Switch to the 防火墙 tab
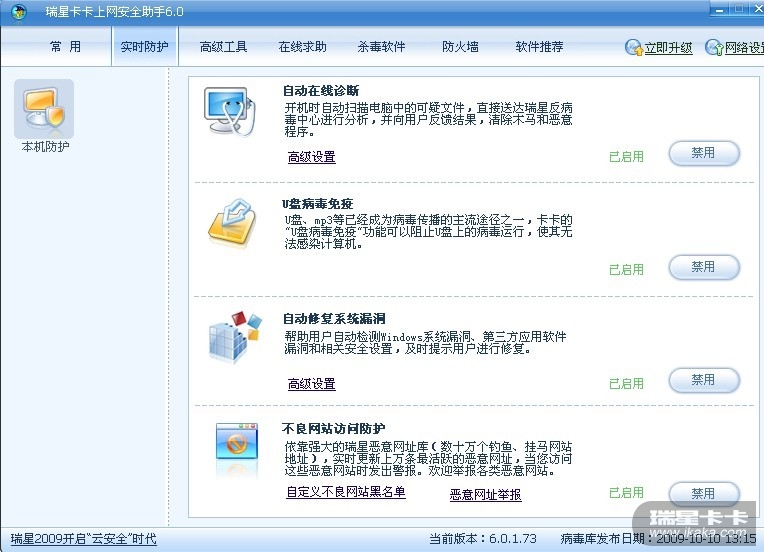 460,47
